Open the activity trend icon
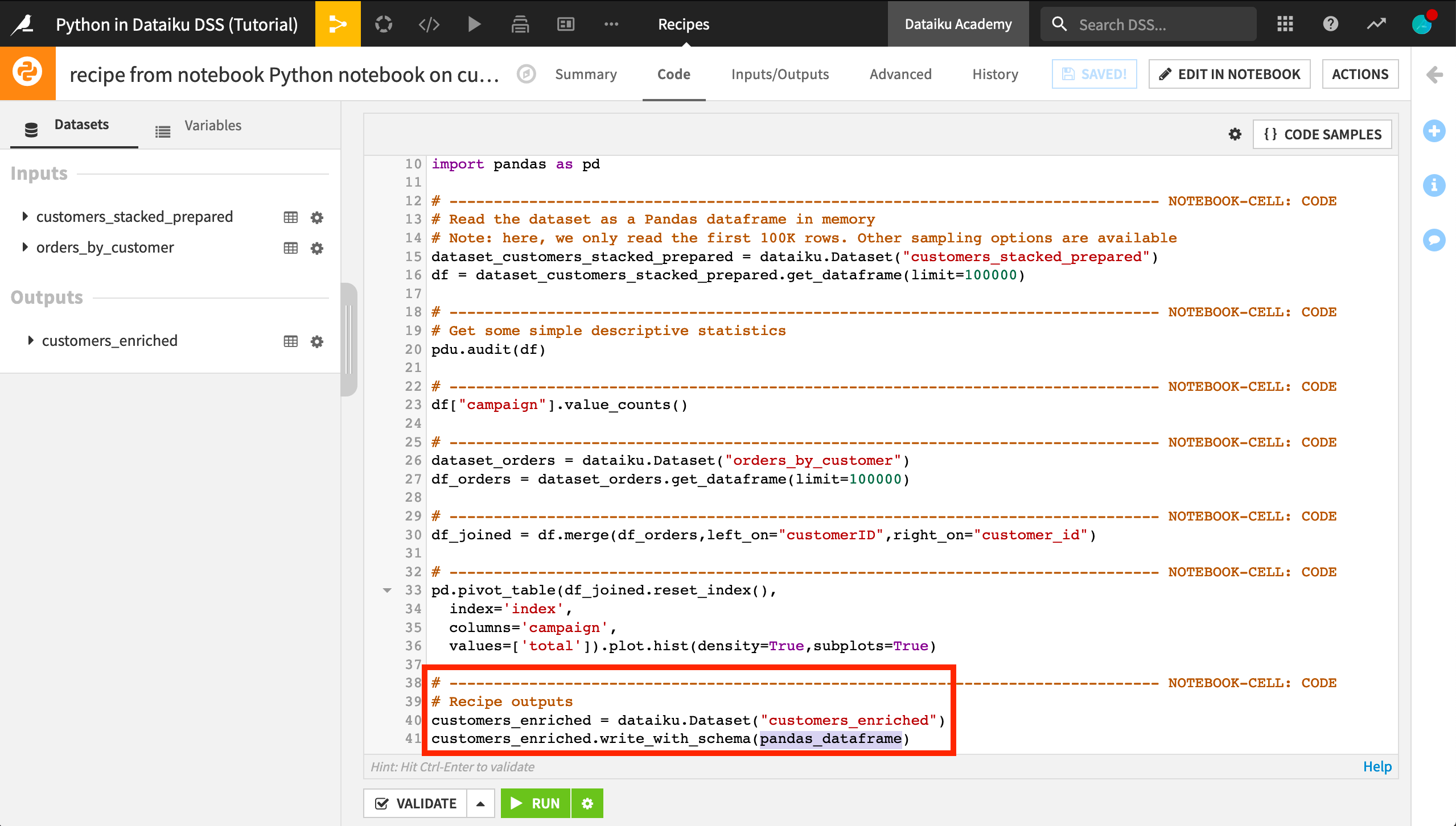 point(1376,24)
